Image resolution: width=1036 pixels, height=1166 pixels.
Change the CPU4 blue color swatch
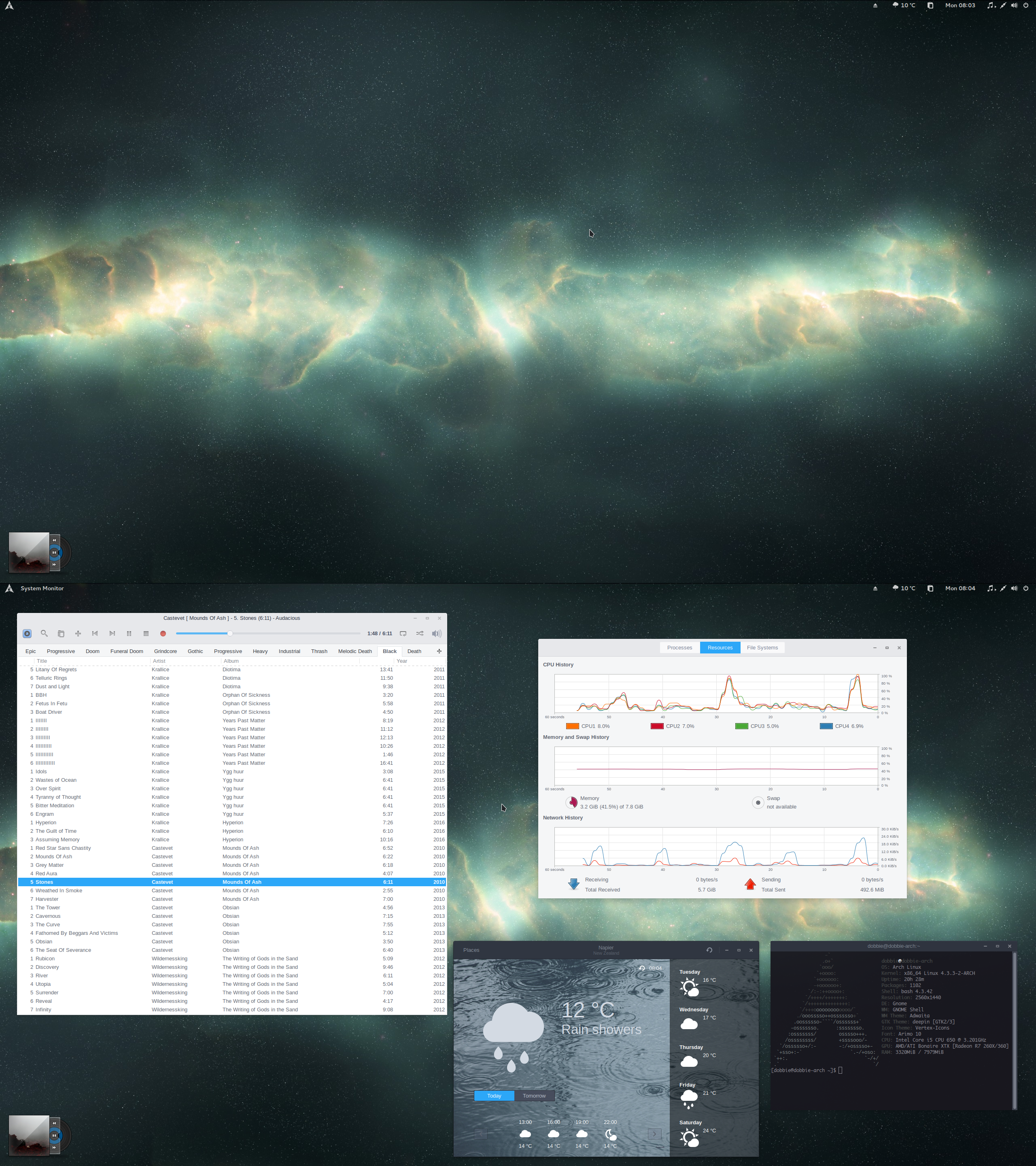click(826, 726)
